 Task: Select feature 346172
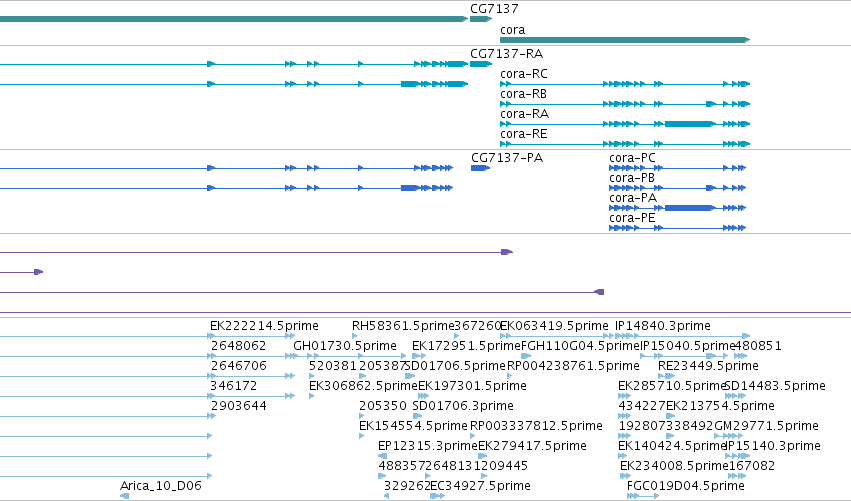tap(233, 386)
